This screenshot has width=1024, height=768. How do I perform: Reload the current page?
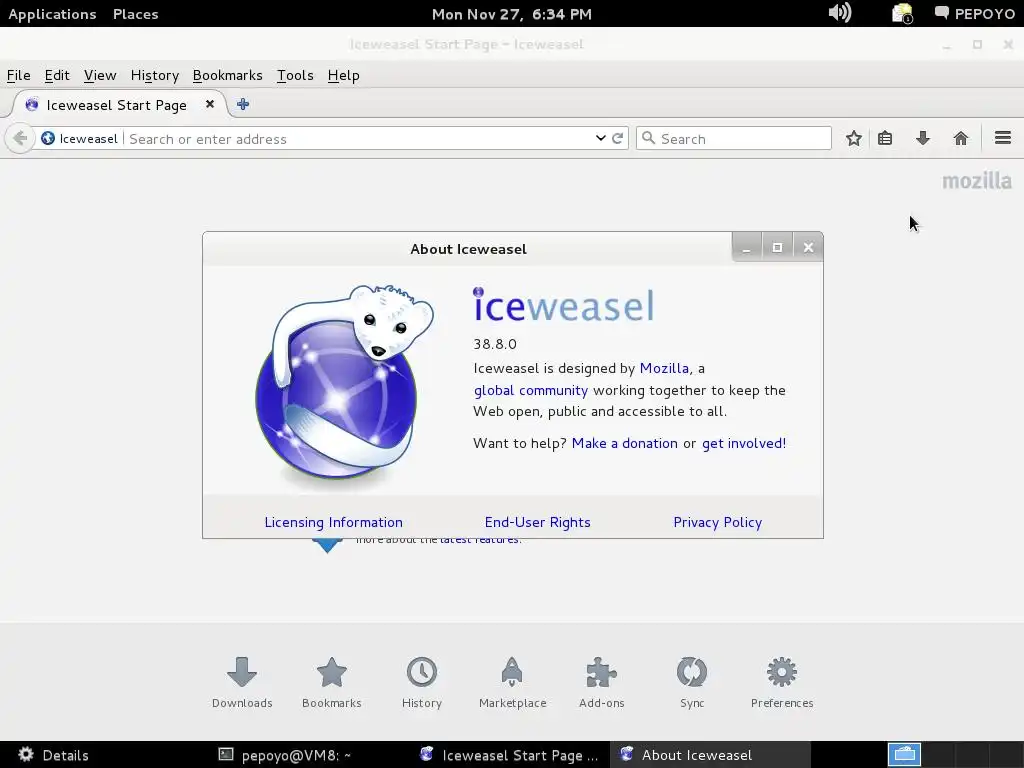tap(618, 138)
